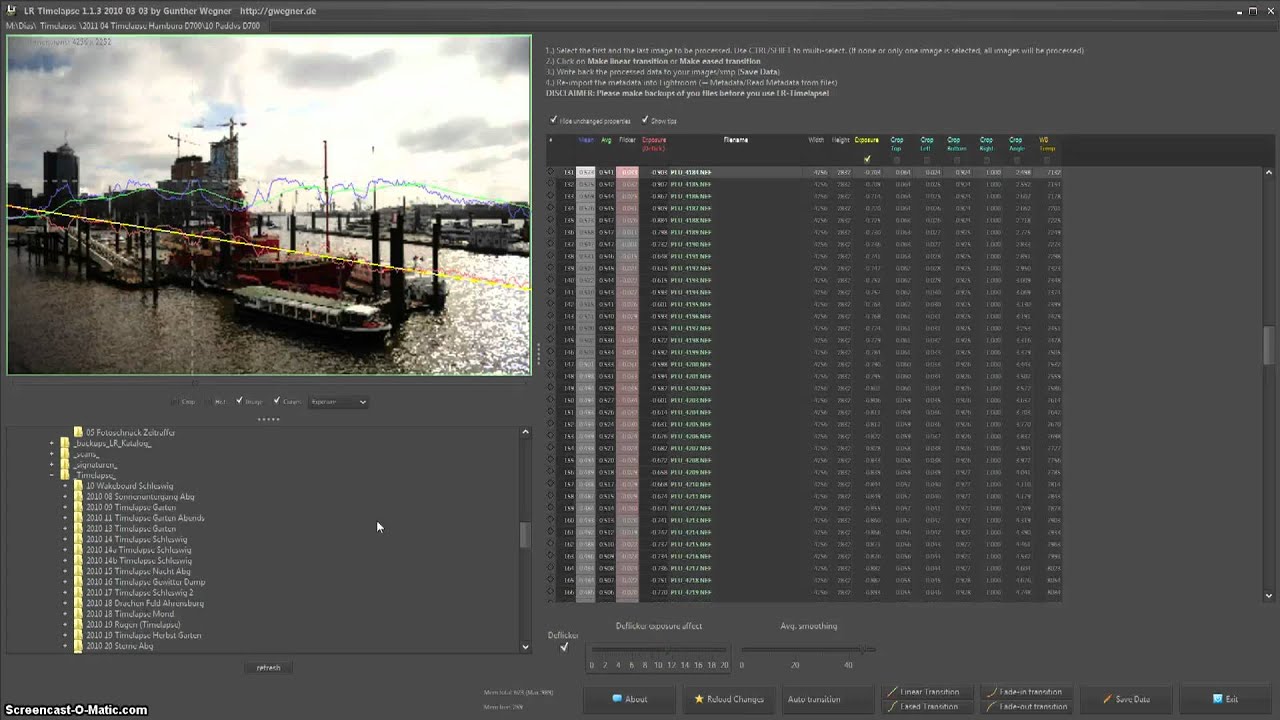This screenshot has width=1280, height=720.
Task: Select the 2010 19 Rugen (Timelapse) folder
Action: 133,625
